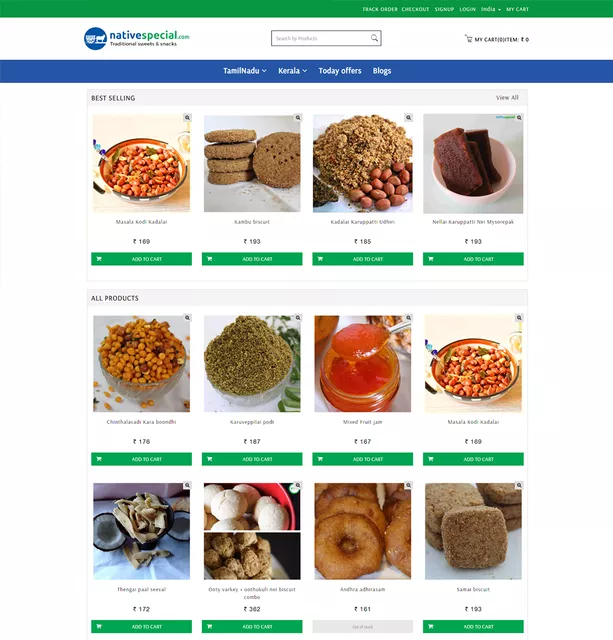Open the shopping cart icon near MY CART
This screenshot has height=640, width=613.
(469, 39)
